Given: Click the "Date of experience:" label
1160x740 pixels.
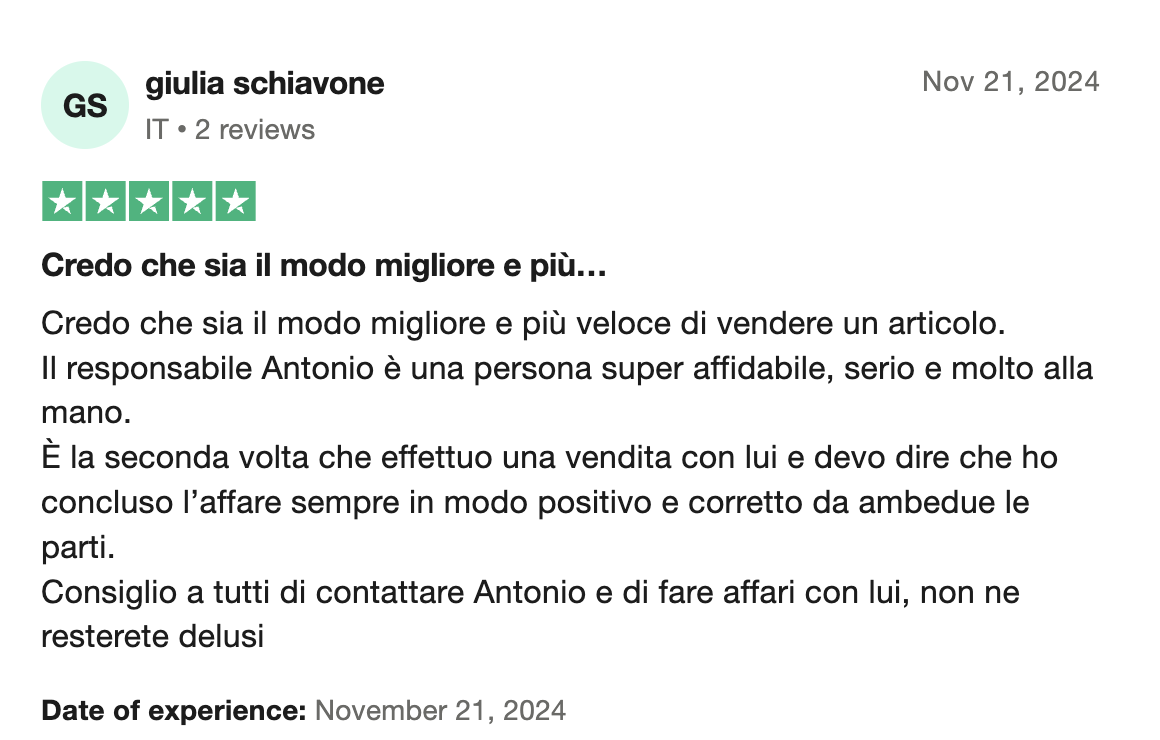Looking at the screenshot, I should pyautogui.click(x=173, y=711).
